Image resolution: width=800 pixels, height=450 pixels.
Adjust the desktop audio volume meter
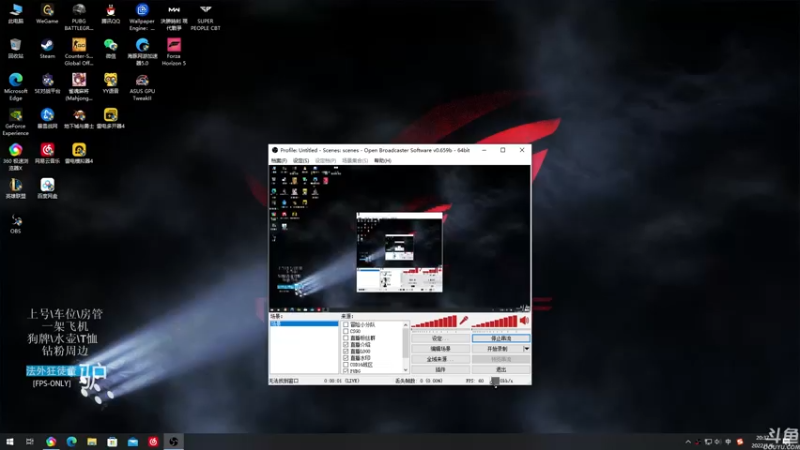494,321
